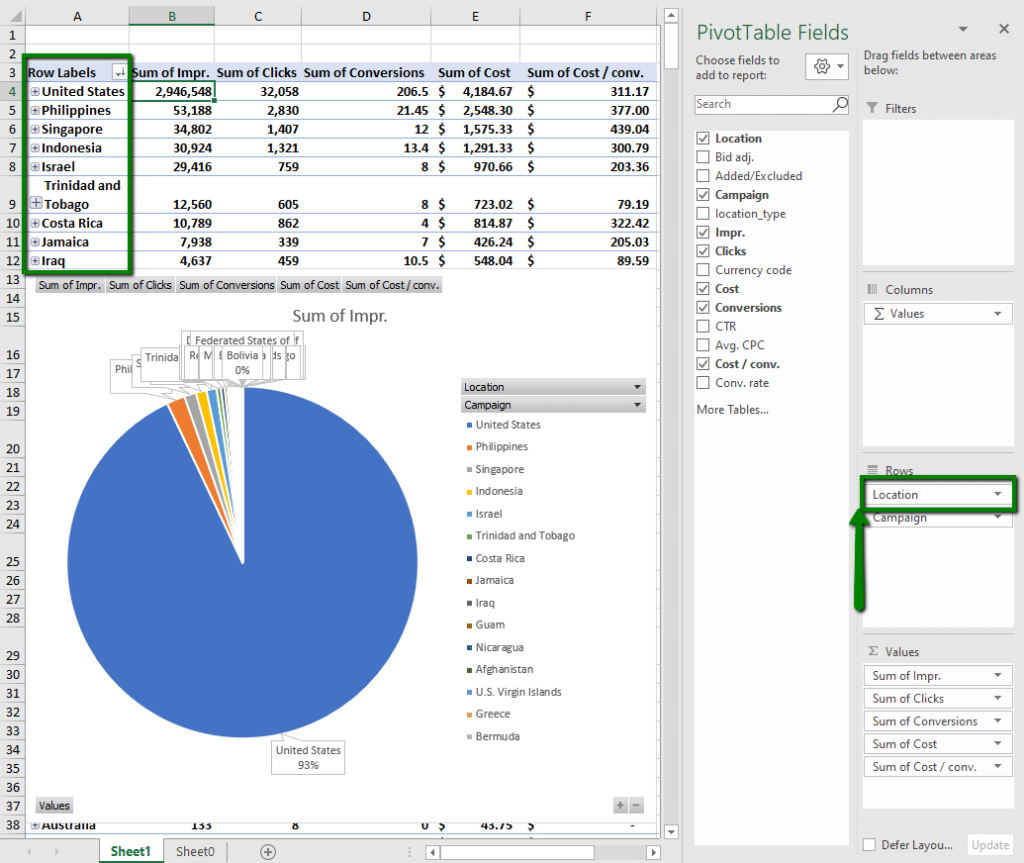Screen dimensions: 1024x863
Task: Open the Row Labels filter dropdown
Action: tap(118, 72)
